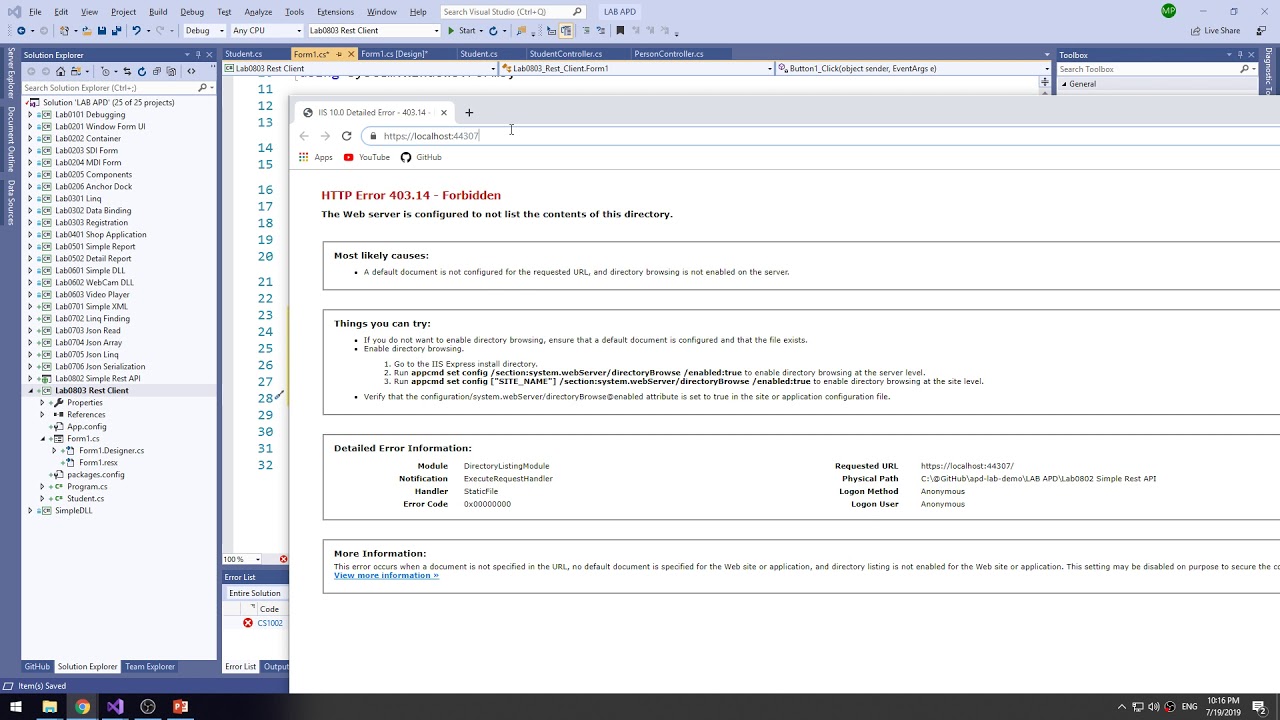
Task: Click the PowerPoint icon in the taskbar
Action: pos(181,707)
